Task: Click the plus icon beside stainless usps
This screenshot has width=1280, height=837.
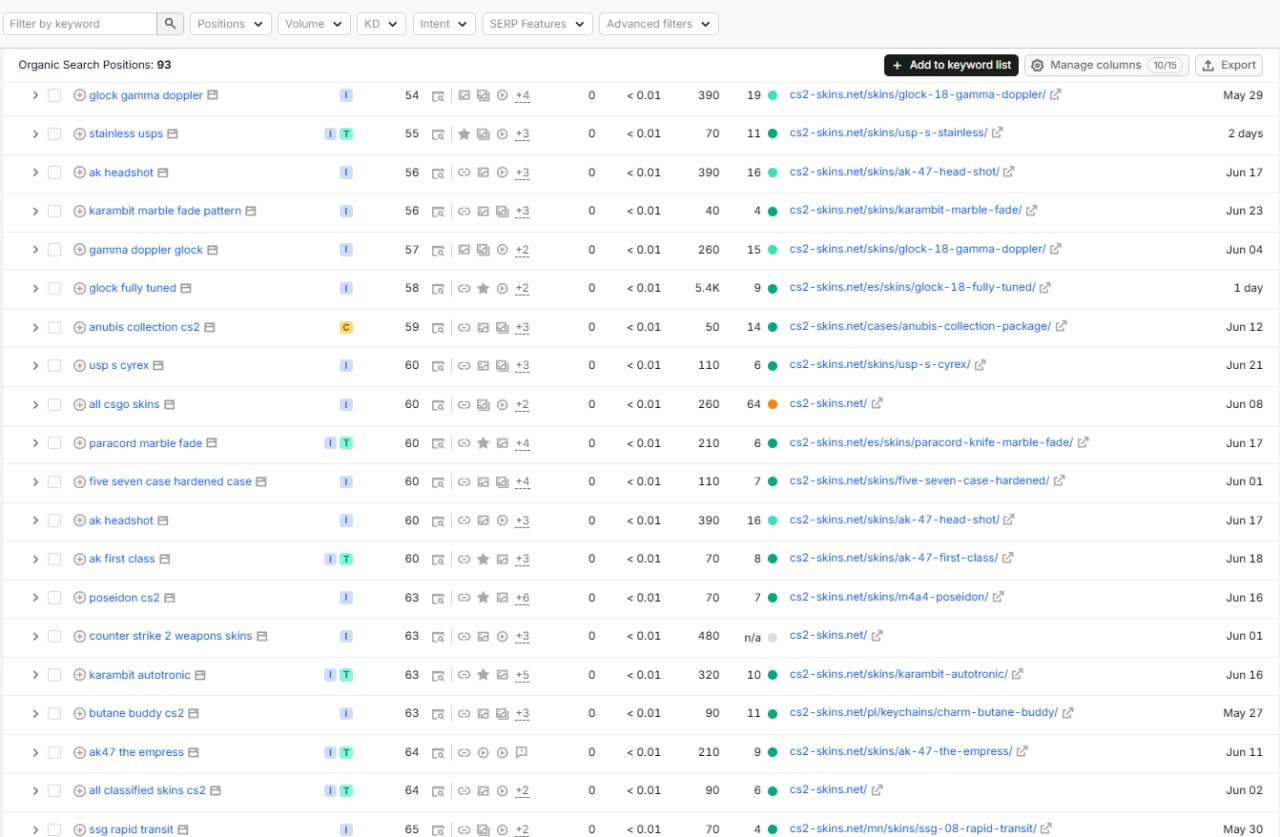Action: pyautogui.click(x=80, y=134)
